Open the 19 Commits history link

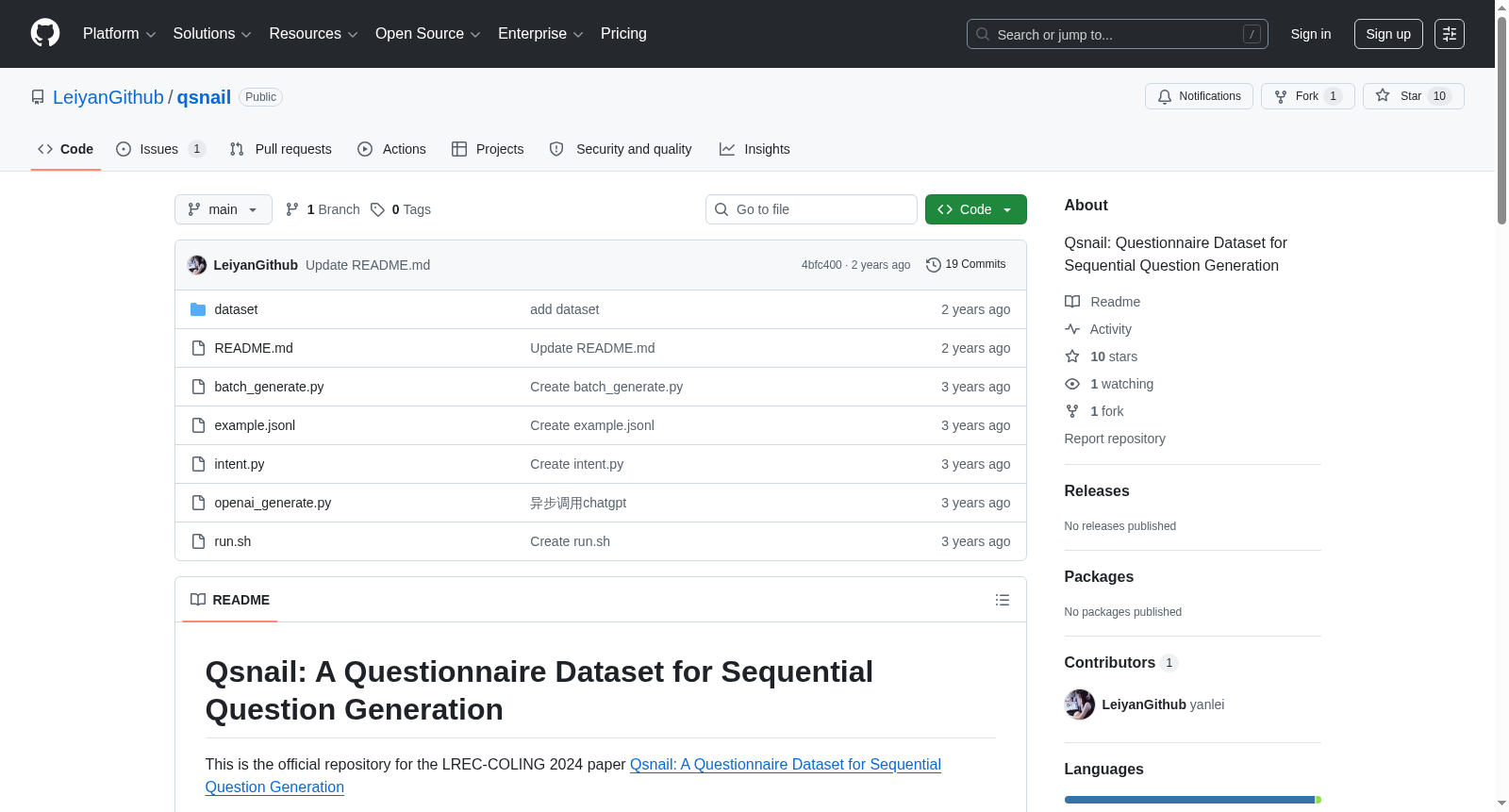click(966, 265)
